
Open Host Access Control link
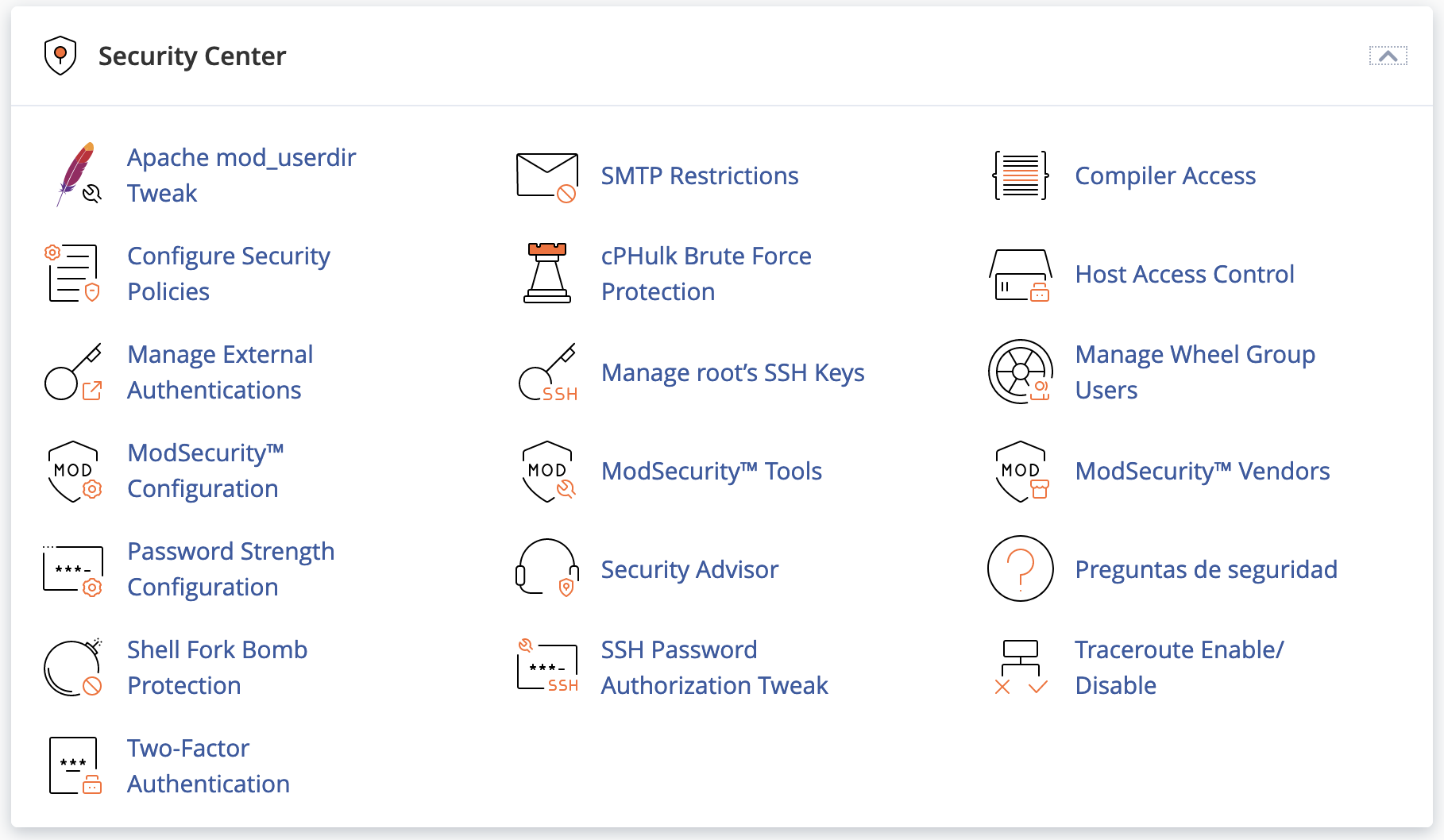pos(1184,274)
